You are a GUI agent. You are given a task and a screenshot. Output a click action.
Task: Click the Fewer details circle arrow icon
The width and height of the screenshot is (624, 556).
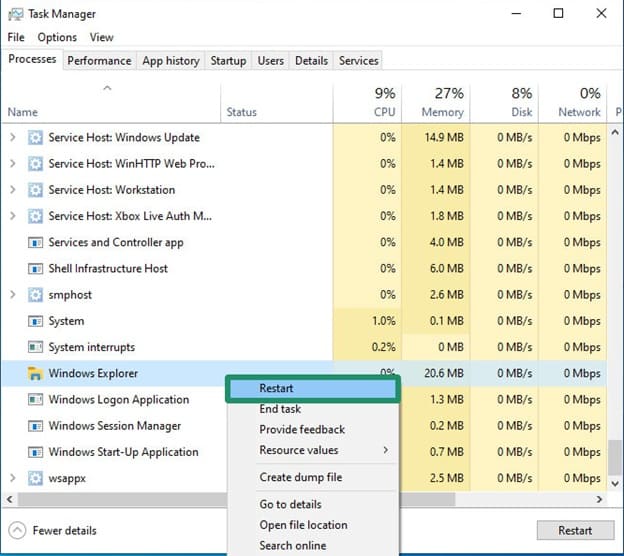tap(17, 531)
